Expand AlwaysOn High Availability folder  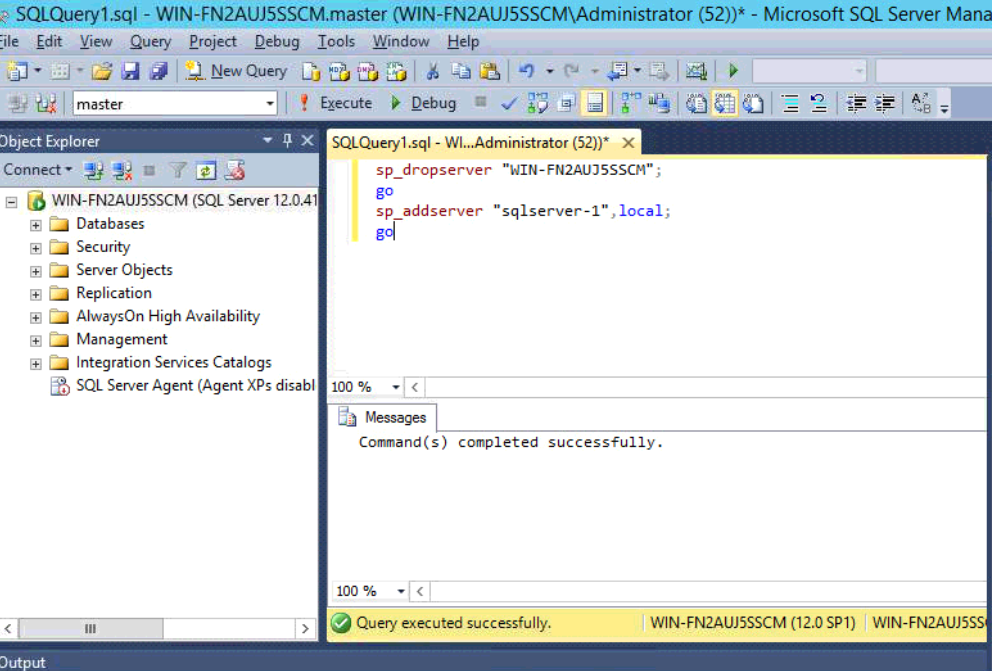(35, 317)
